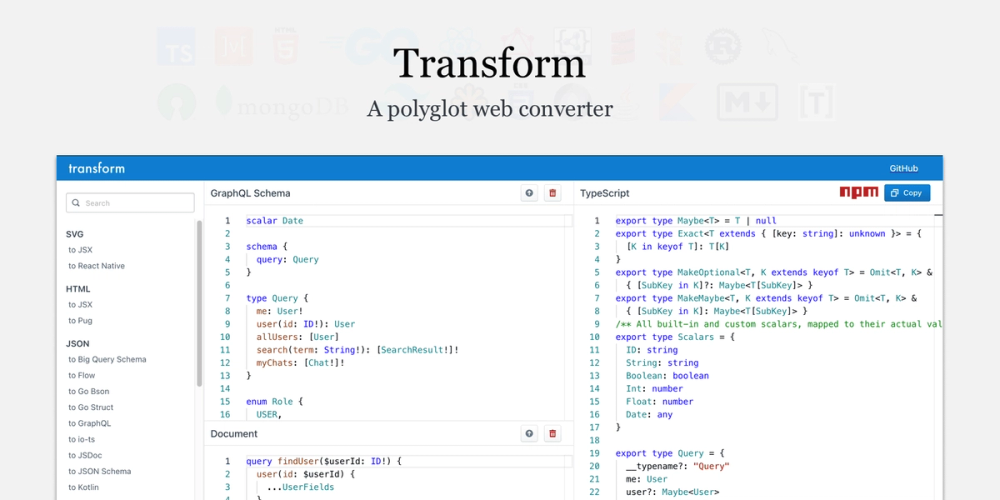This screenshot has width=1000, height=500.
Task: Click the upload icon in GraphQL Schema panel
Action: tap(529, 193)
